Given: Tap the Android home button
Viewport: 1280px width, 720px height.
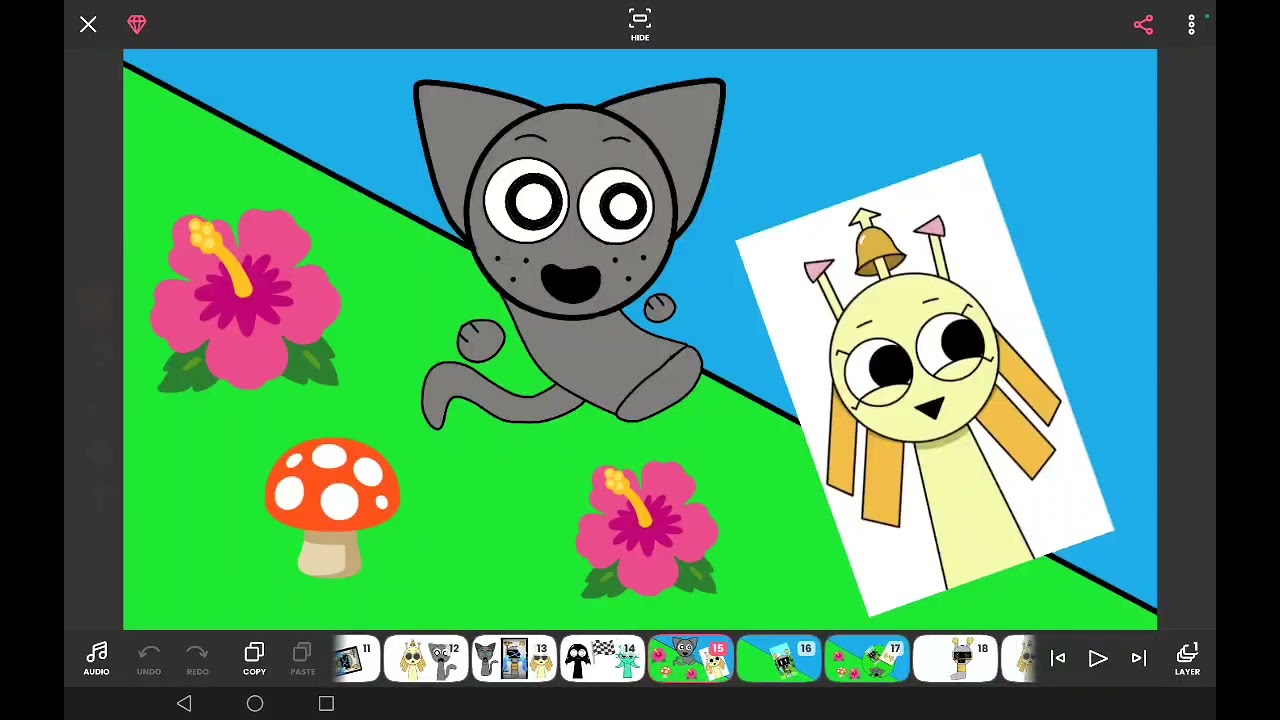Looking at the screenshot, I should click(x=255, y=704).
